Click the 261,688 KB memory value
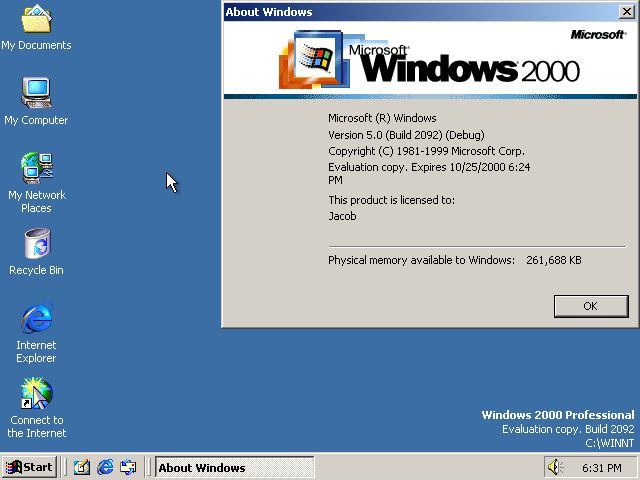 click(x=553, y=260)
